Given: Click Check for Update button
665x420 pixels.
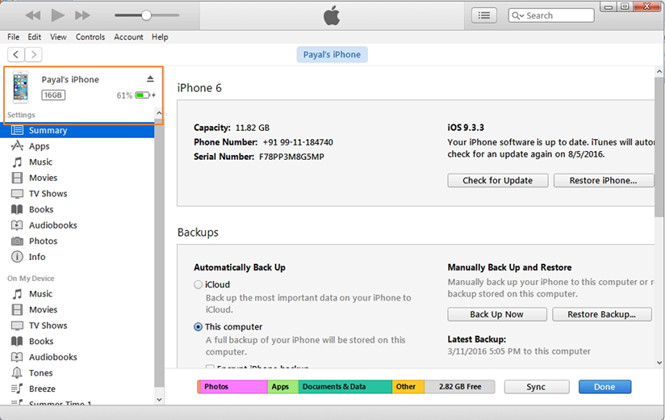Looking at the screenshot, I should coord(497,180).
